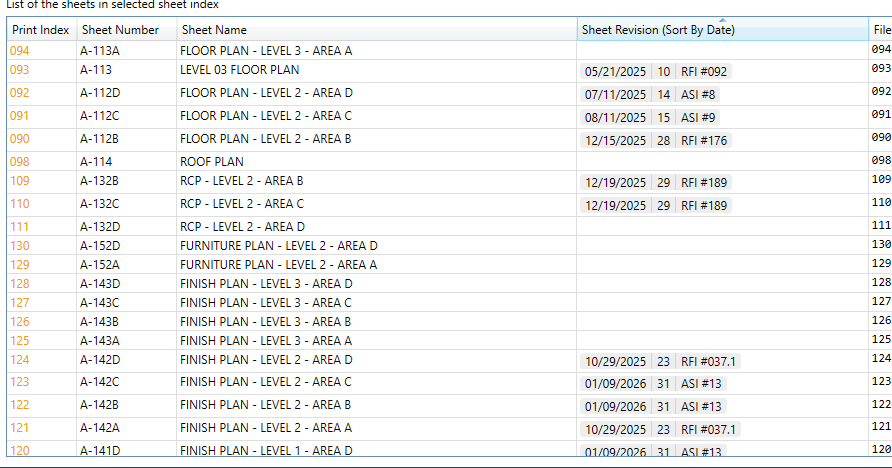Click print index 130
This screenshot has width=892, height=468.
point(20,245)
